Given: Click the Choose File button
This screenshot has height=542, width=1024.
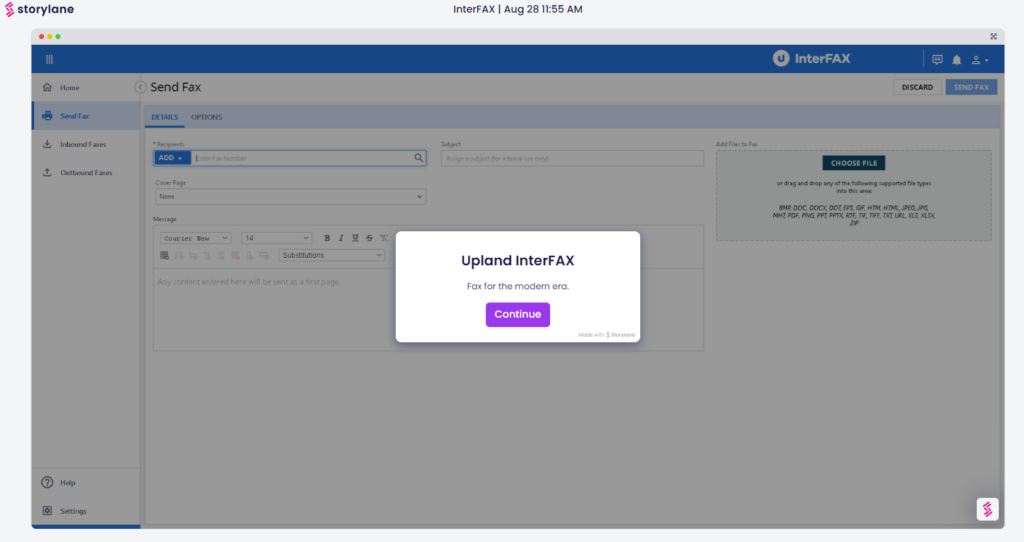Looking at the screenshot, I should click(854, 163).
